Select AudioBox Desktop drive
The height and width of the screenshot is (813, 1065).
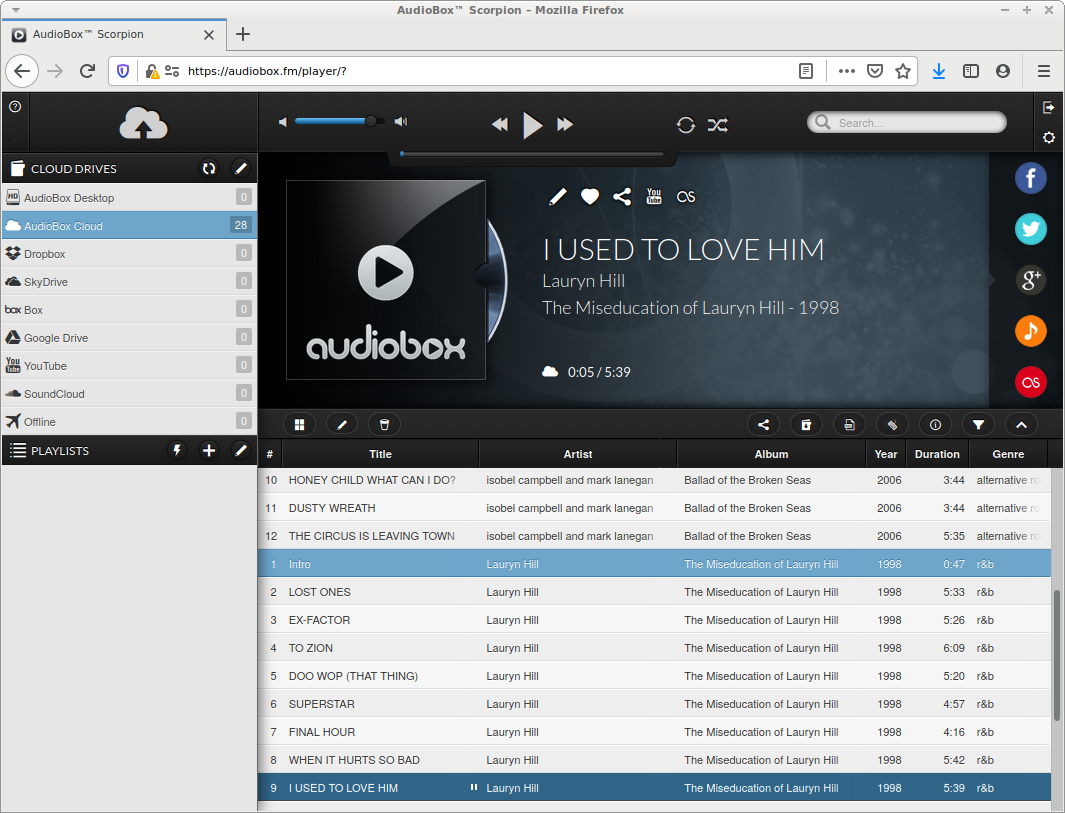(x=129, y=198)
